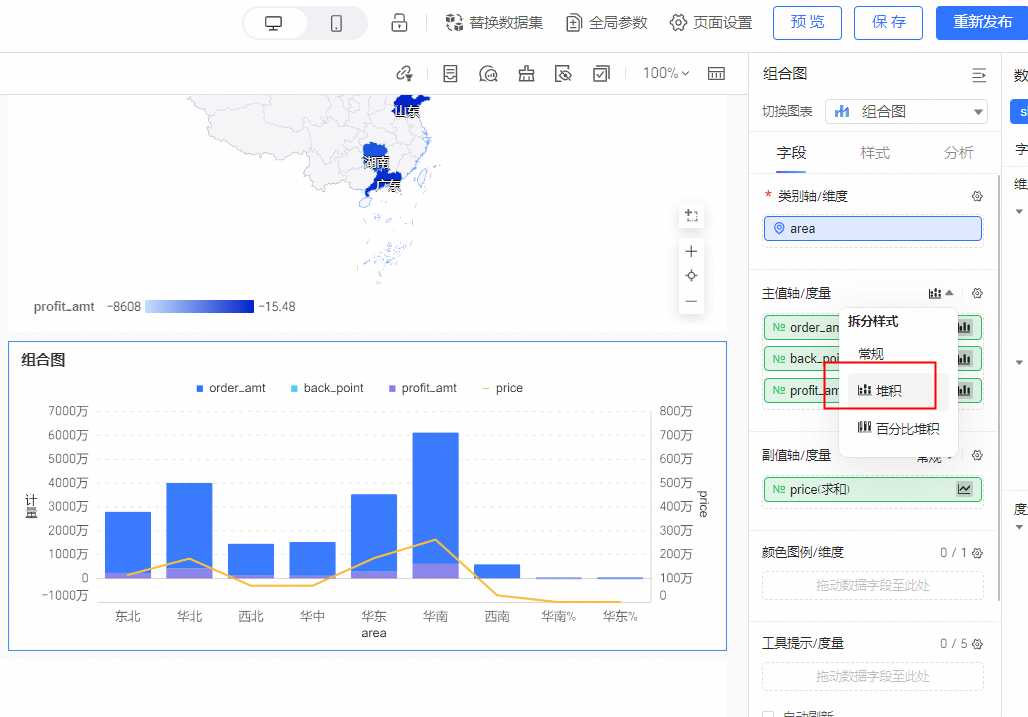Click the map box-select region icon

[690, 215]
